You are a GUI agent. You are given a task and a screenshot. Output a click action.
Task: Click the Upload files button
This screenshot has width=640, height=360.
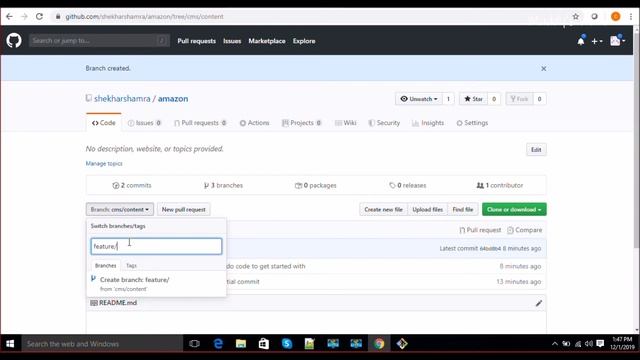click(427, 209)
